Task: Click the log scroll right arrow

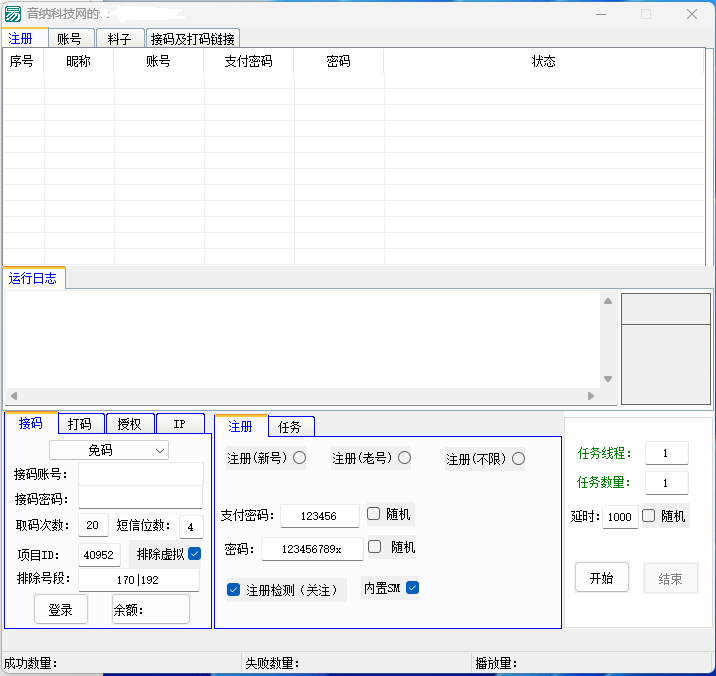Action: [x=591, y=396]
